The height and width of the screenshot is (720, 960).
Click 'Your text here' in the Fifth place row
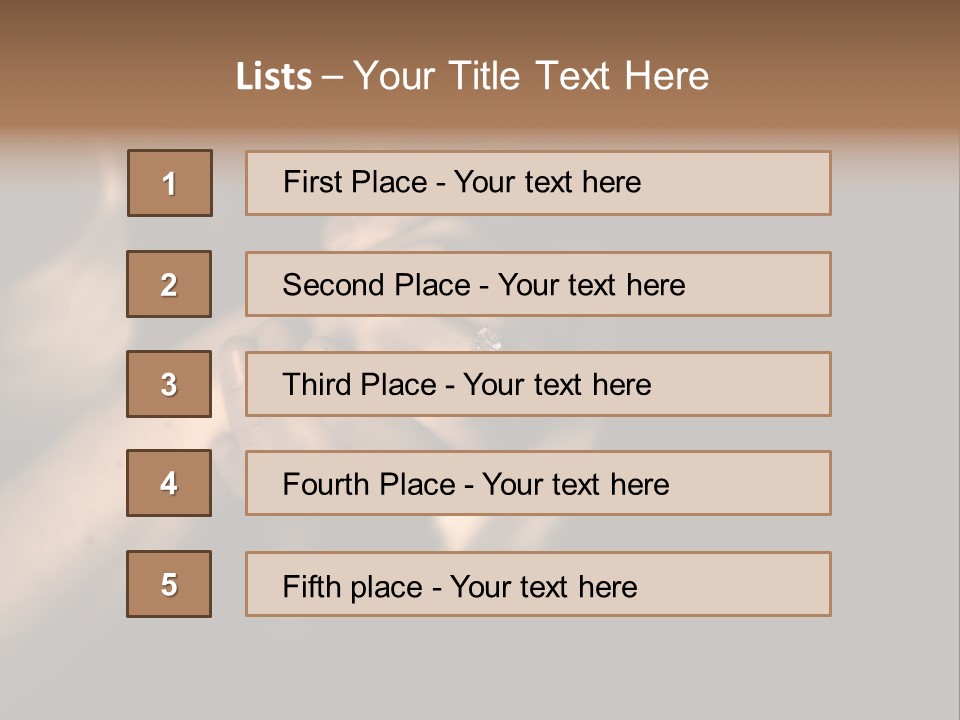[x=543, y=586]
